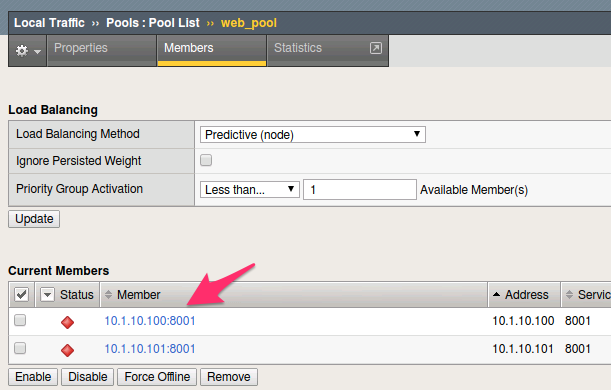This screenshot has width=611, height=390.
Task: Click the Priority Group Activation label
Action: pyautogui.click(x=79, y=189)
